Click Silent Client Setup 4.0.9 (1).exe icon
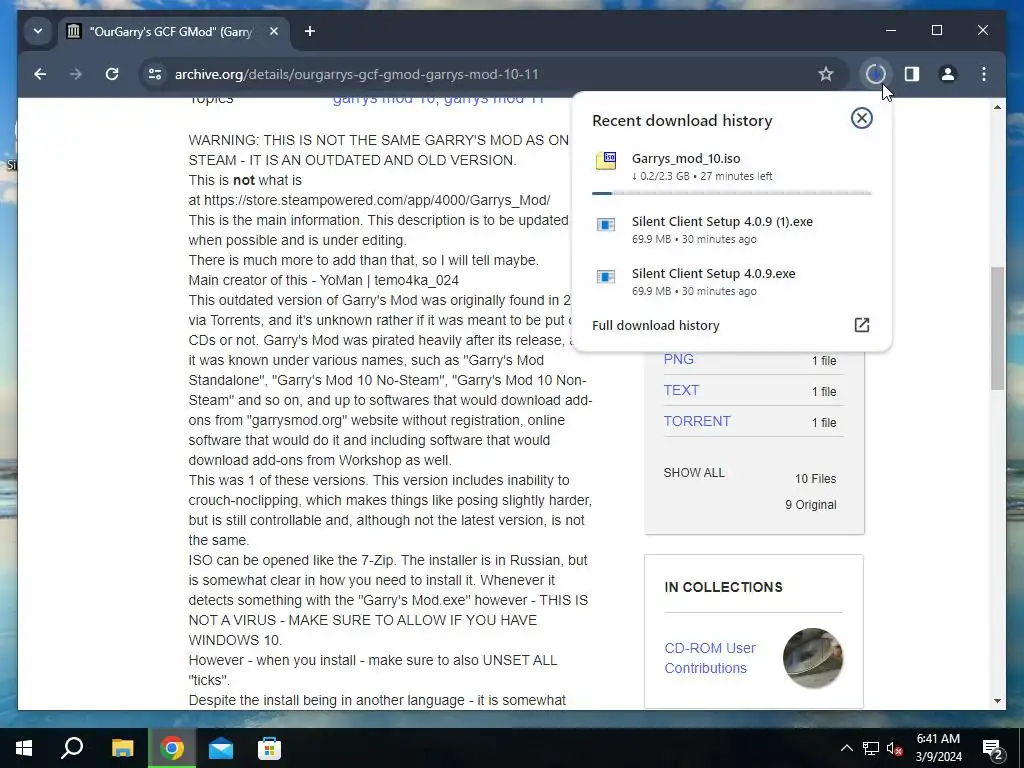Screen dimensions: 1024x768 (606, 225)
